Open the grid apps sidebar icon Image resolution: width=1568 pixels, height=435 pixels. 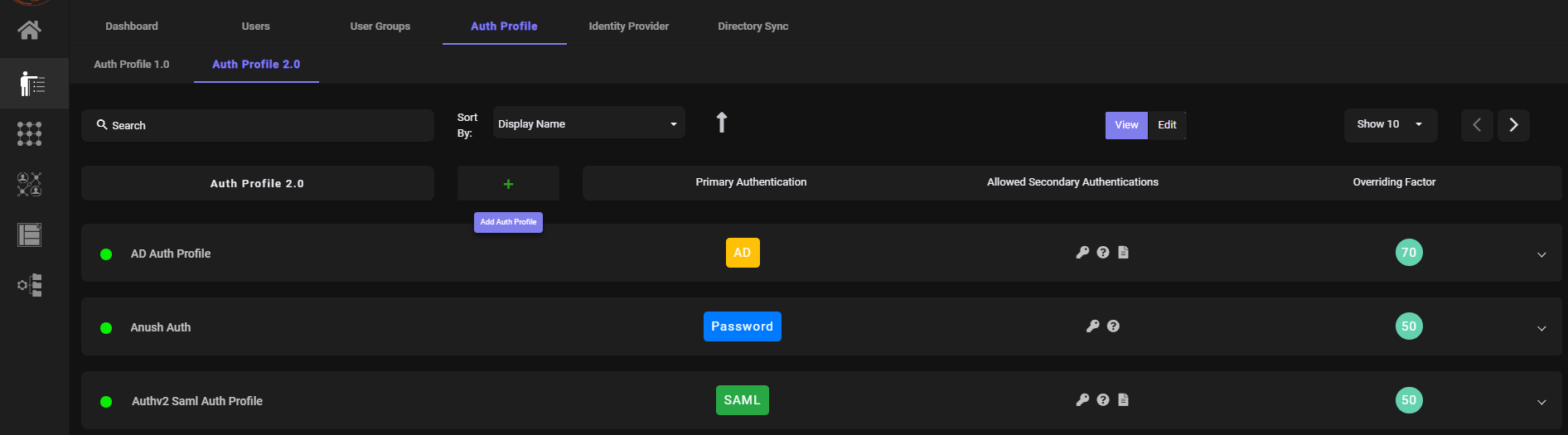click(30, 133)
